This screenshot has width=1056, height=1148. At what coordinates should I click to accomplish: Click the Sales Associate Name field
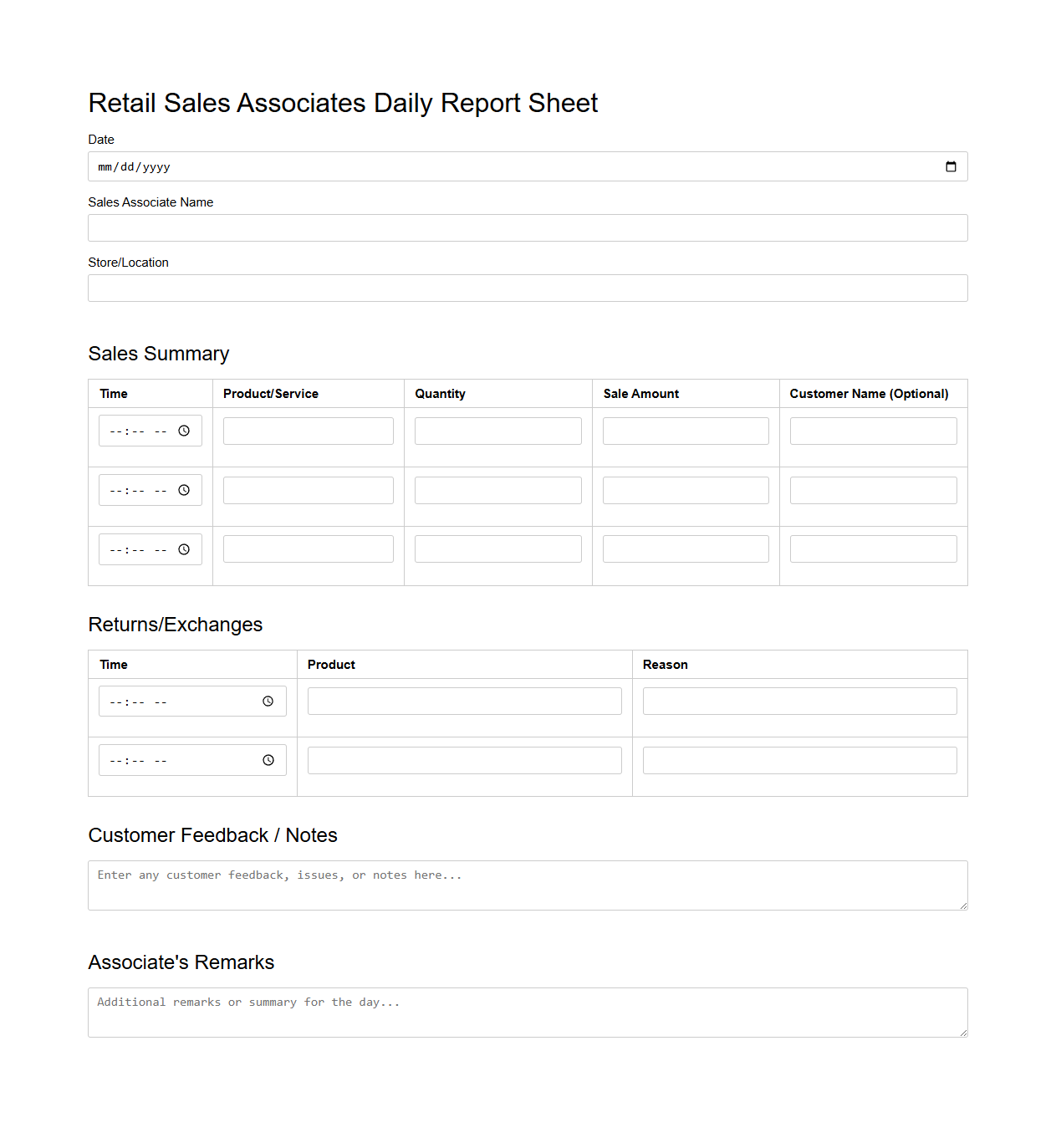point(528,227)
